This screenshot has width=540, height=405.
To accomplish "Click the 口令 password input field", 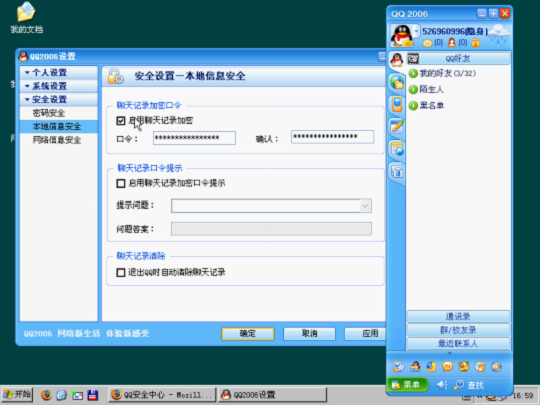I will point(194,138).
